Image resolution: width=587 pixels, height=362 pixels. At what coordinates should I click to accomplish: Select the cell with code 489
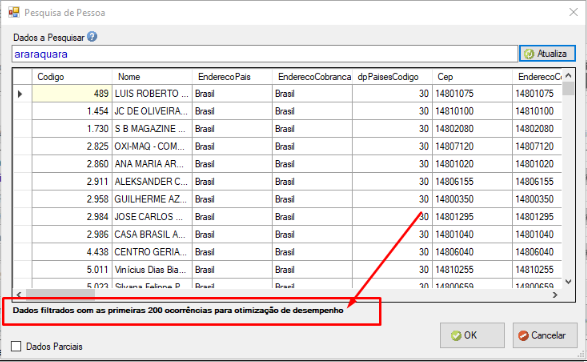72,94
